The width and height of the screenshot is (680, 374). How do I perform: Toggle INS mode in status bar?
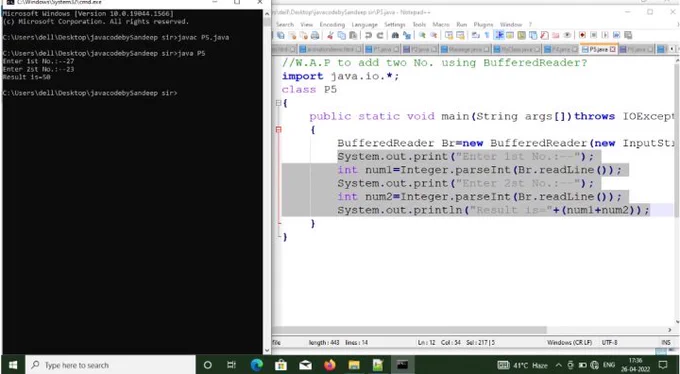[666, 342]
